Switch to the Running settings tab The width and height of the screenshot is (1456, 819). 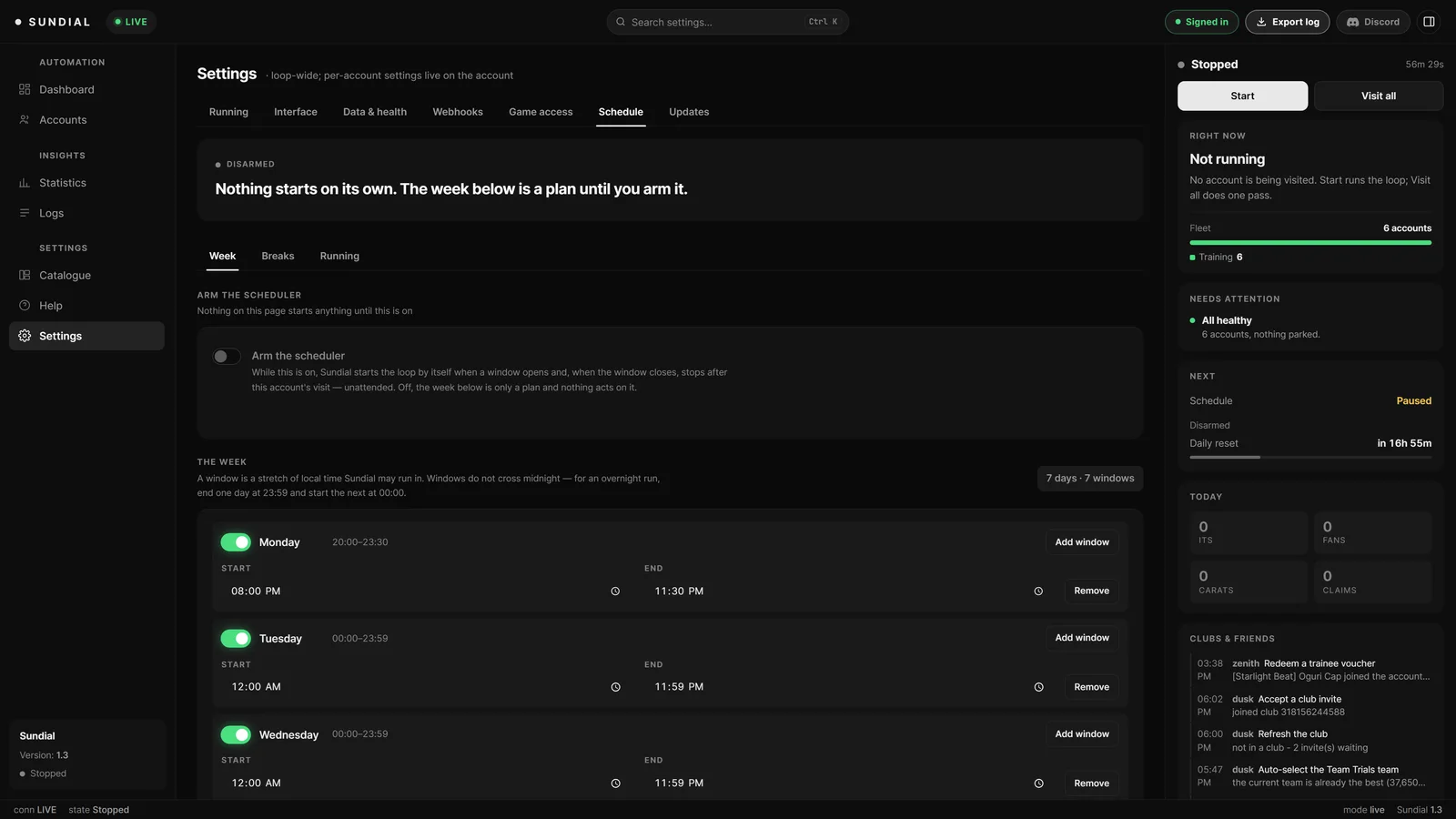coord(228,112)
